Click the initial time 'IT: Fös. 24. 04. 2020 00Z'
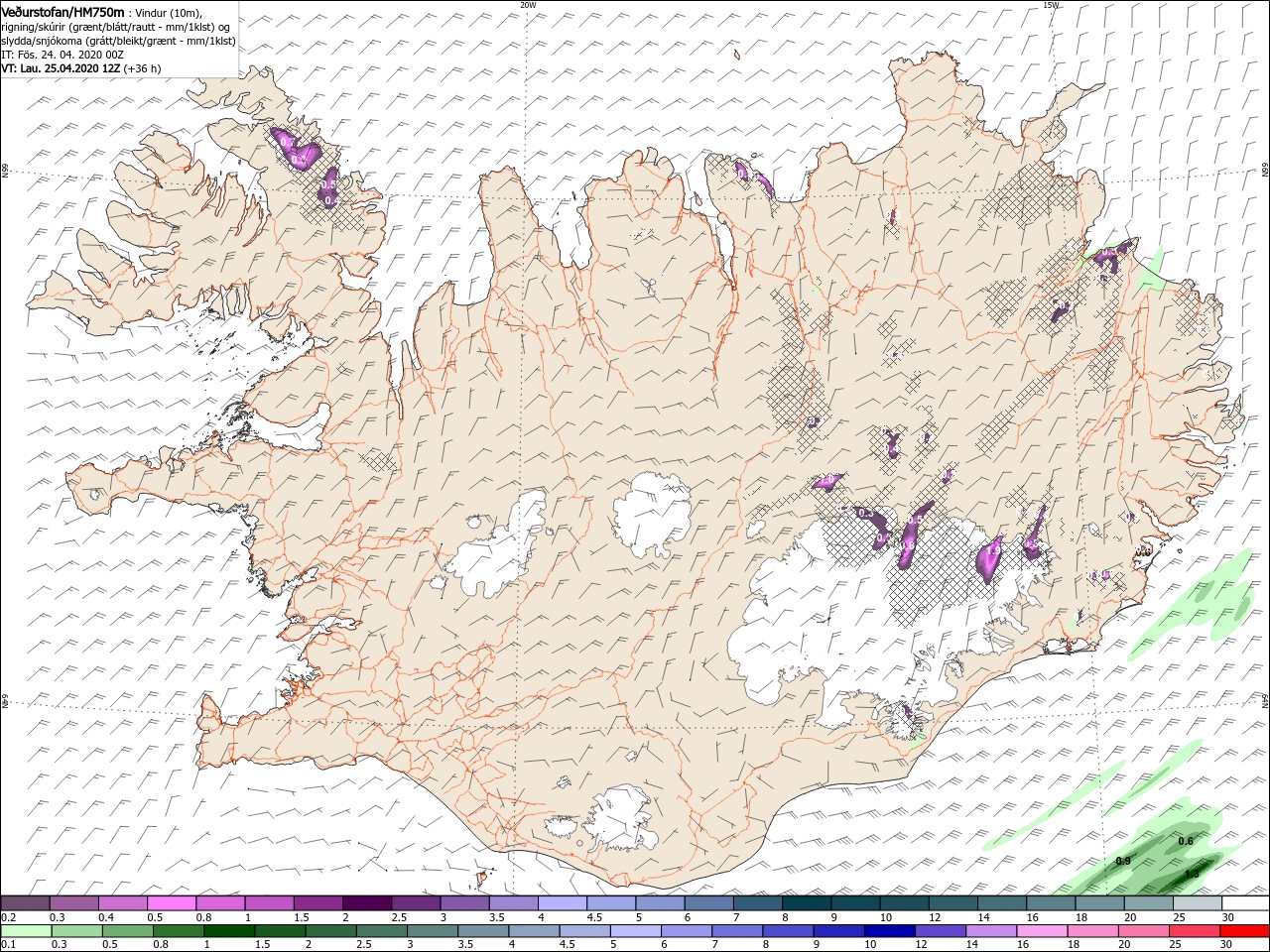The width and height of the screenshot is (1270, 952). tap(63, 55)
